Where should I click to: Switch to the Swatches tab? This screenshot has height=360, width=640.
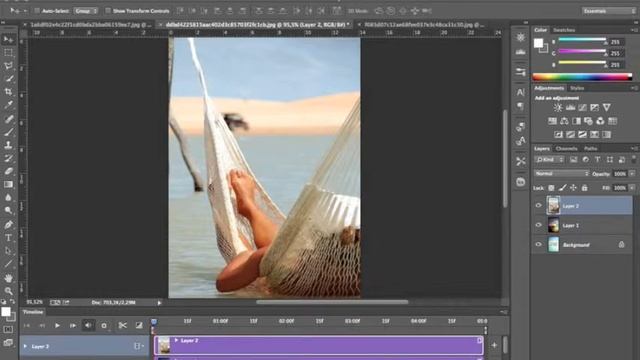(x=564, y=30)
